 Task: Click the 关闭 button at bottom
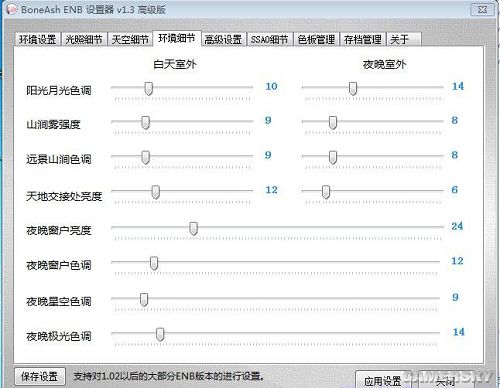pyautogui.click(x=446, y=381)
